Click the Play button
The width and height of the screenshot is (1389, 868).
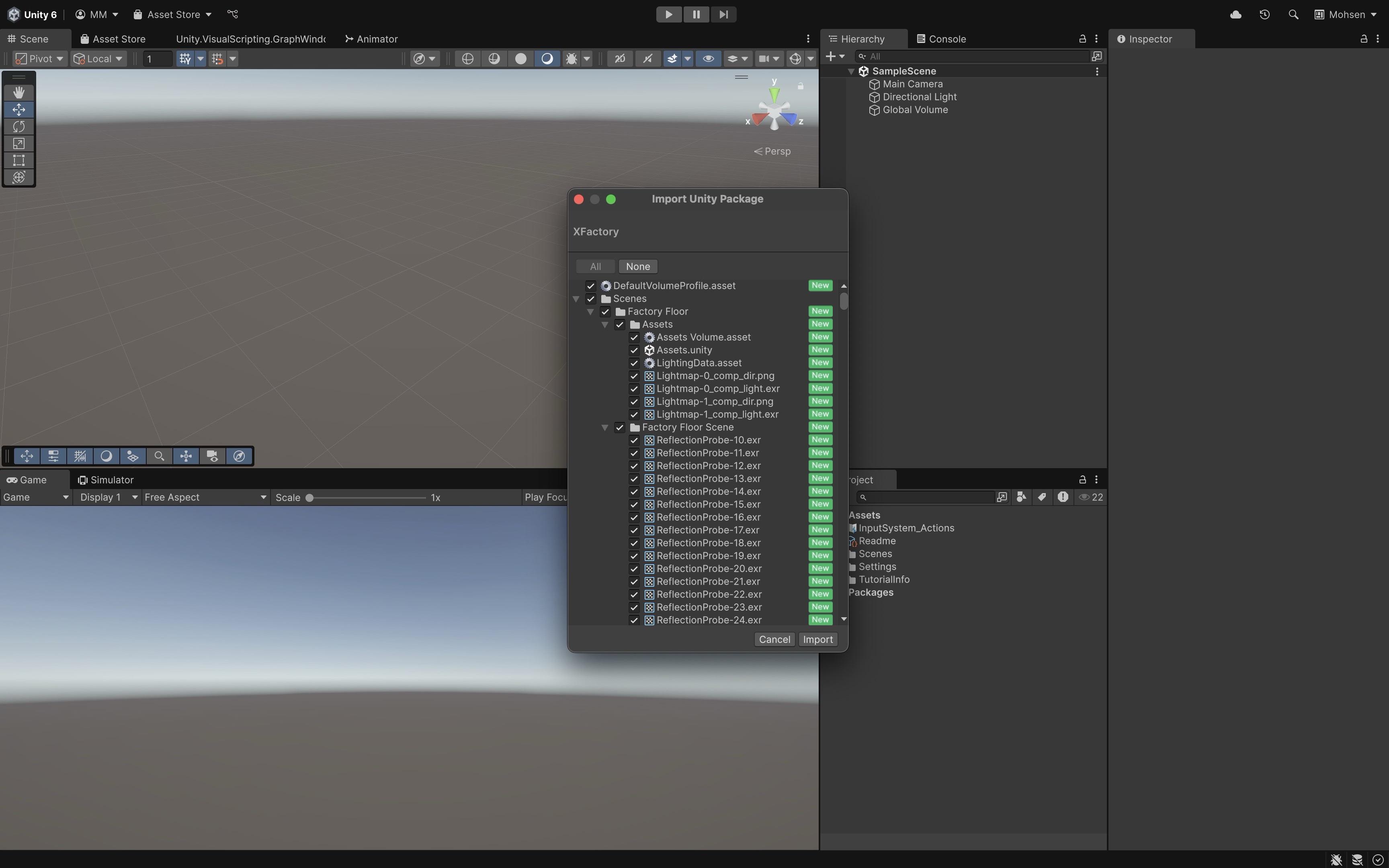[x=669, y=14]
